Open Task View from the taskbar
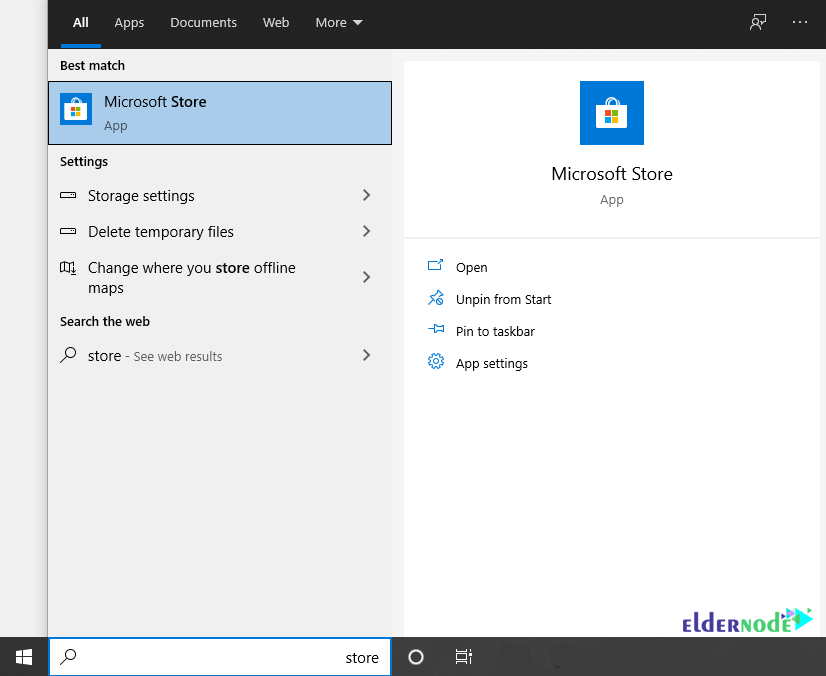The image size is (826, 676). (463, 657)
